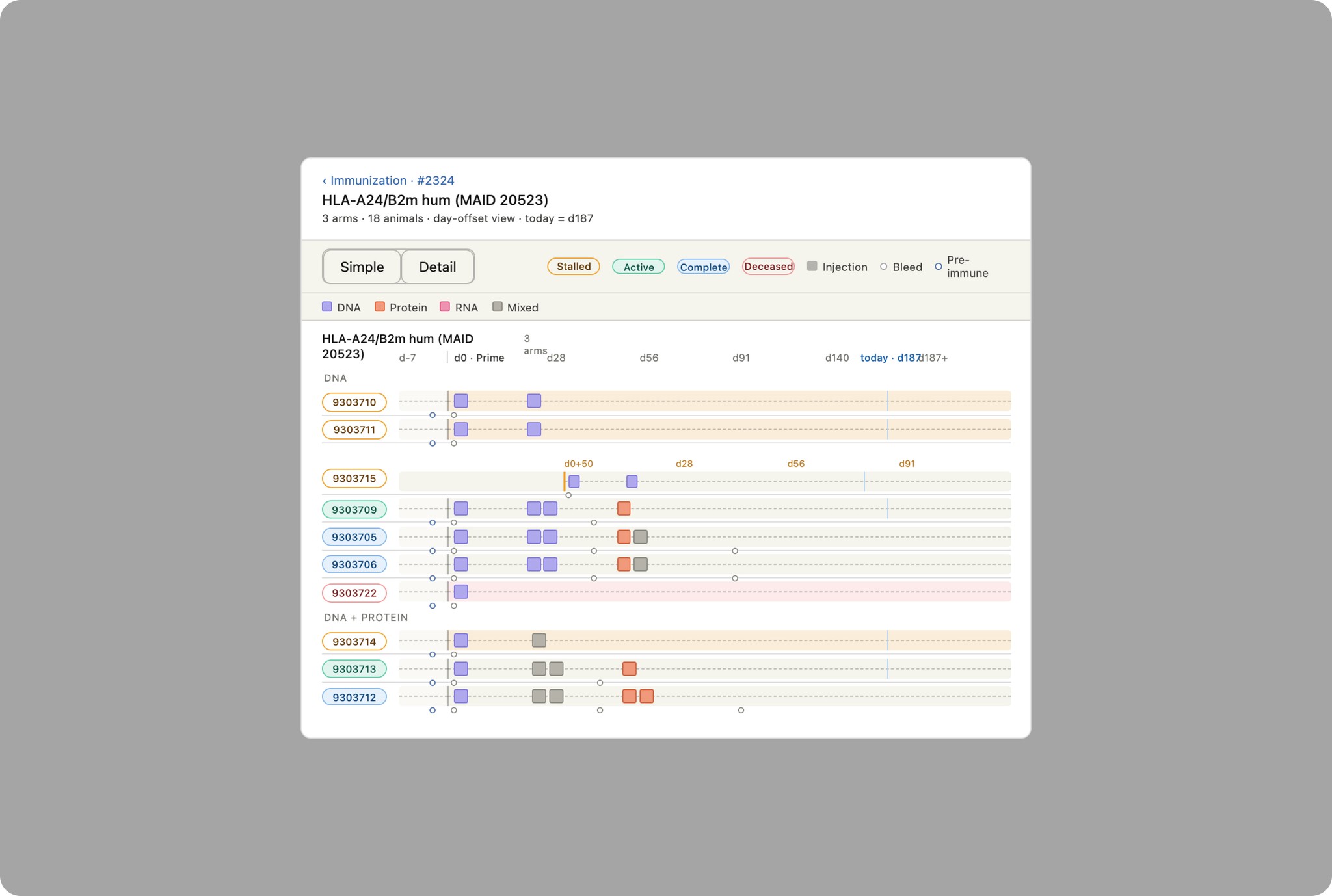The image size is (1332, 896).
Task: Toggle the Deceased status filter
Action: [768, 267]
